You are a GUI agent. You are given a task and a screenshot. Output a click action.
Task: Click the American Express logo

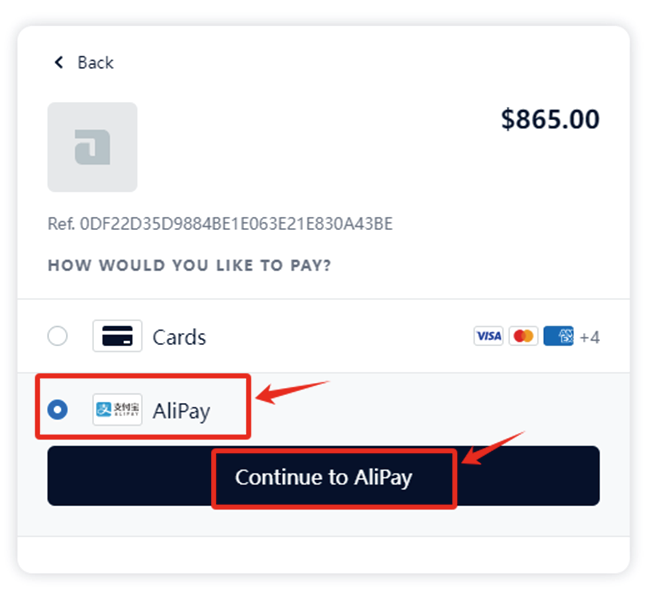pos(558,336)
